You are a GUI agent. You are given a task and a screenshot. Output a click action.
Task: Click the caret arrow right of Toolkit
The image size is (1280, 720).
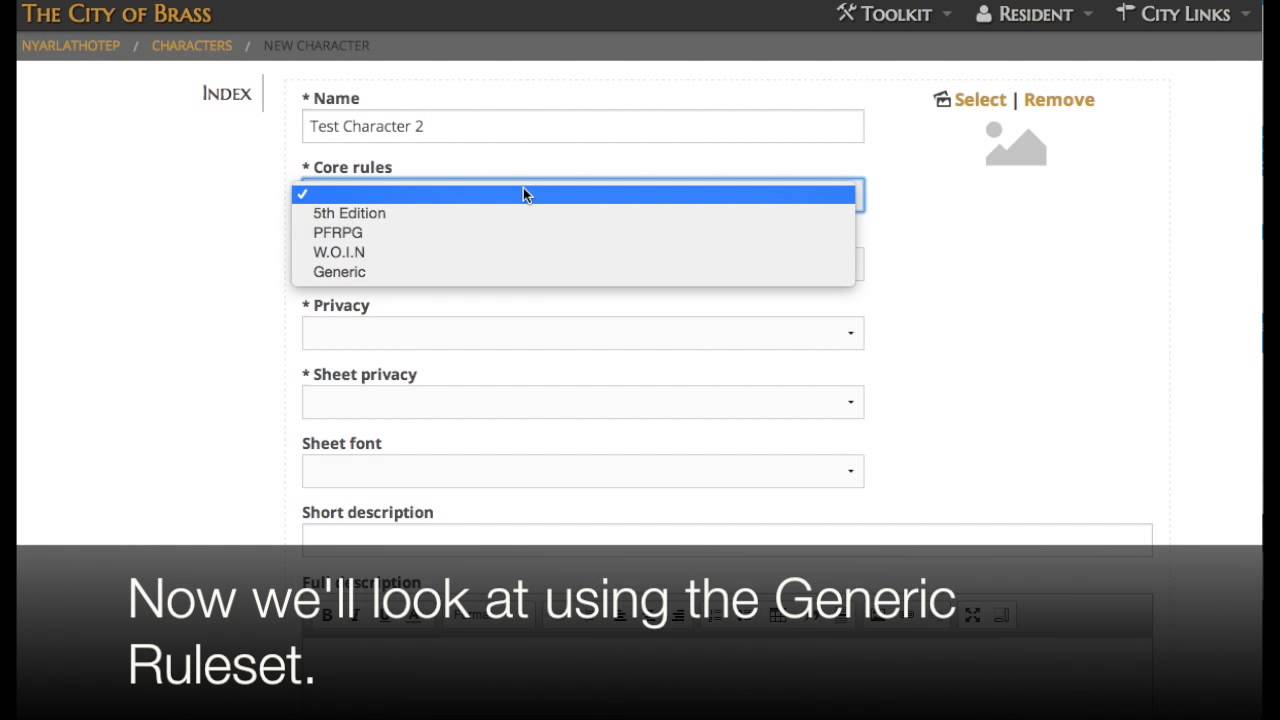tap(947, 14)
